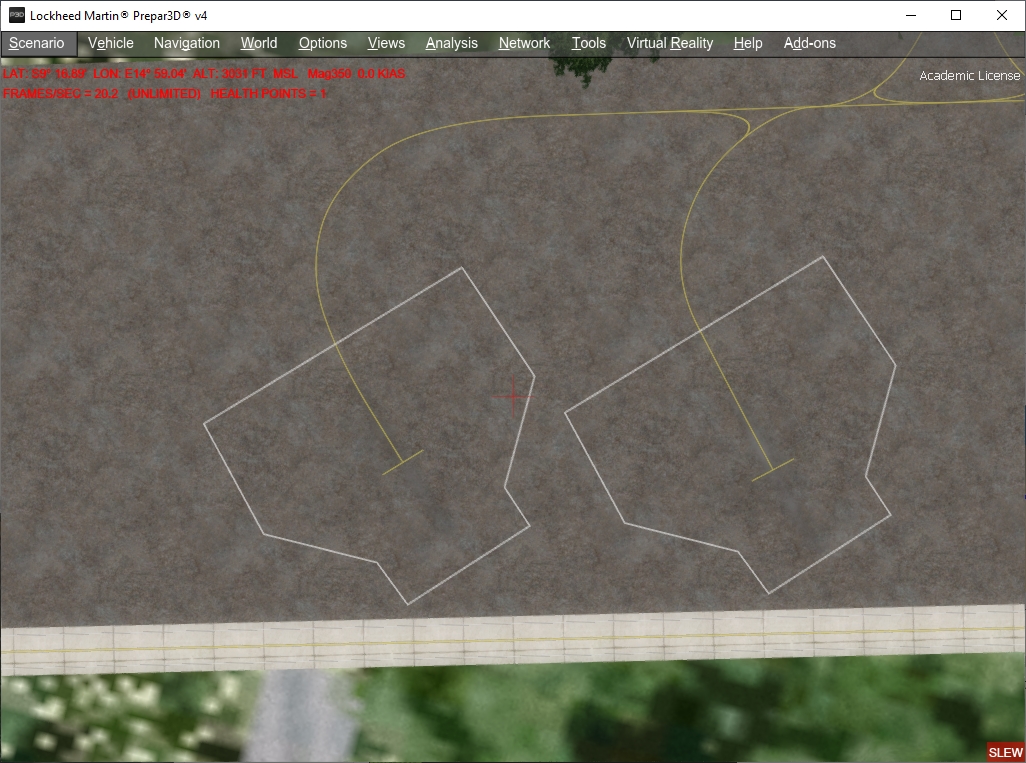
Task: Open the Views menu
Action: click(386, 43)
